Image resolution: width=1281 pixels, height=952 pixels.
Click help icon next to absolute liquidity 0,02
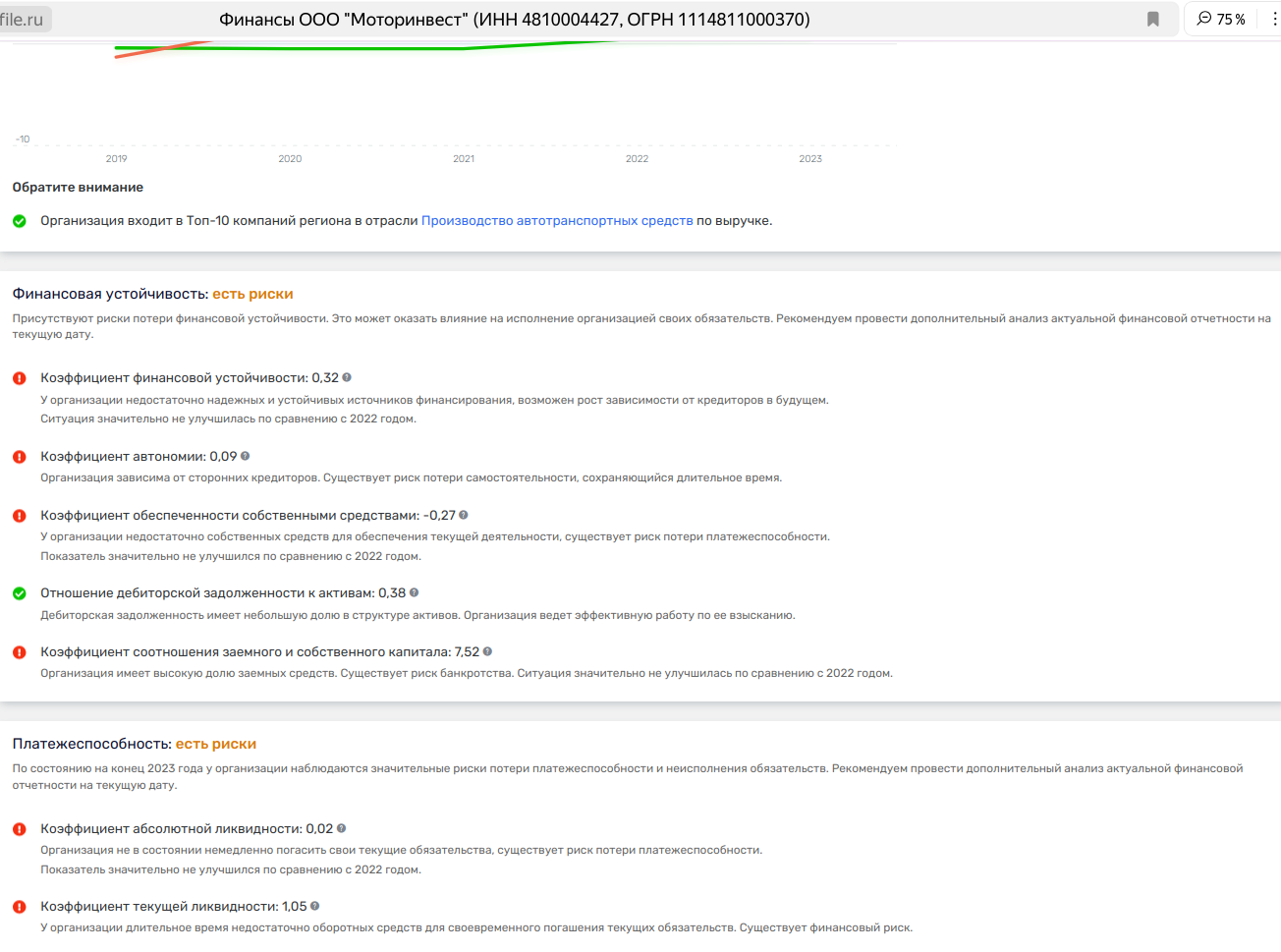tap(342, 828)
